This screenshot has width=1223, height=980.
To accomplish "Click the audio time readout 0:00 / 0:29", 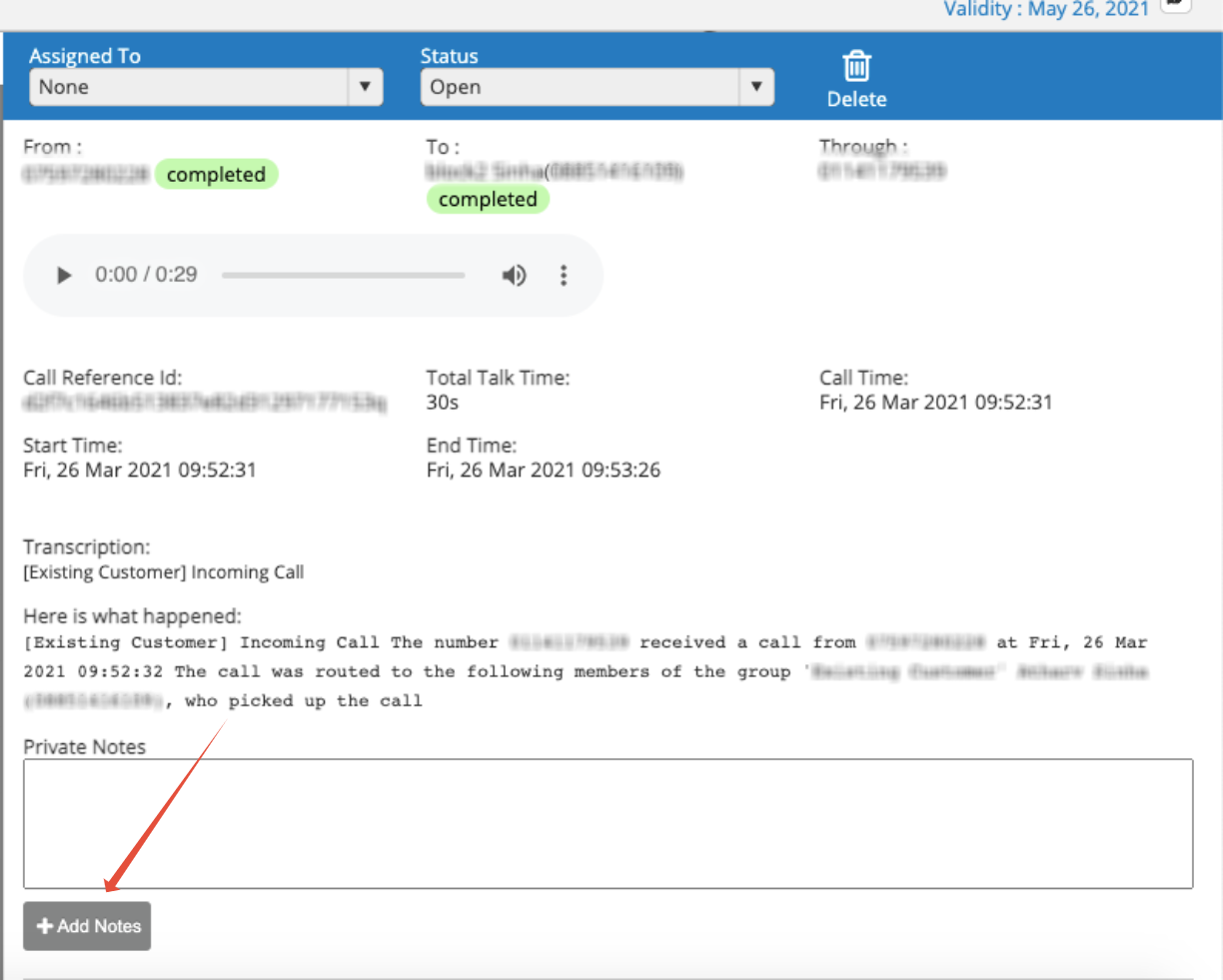I will pyautogui.click(x=146, y=275).
